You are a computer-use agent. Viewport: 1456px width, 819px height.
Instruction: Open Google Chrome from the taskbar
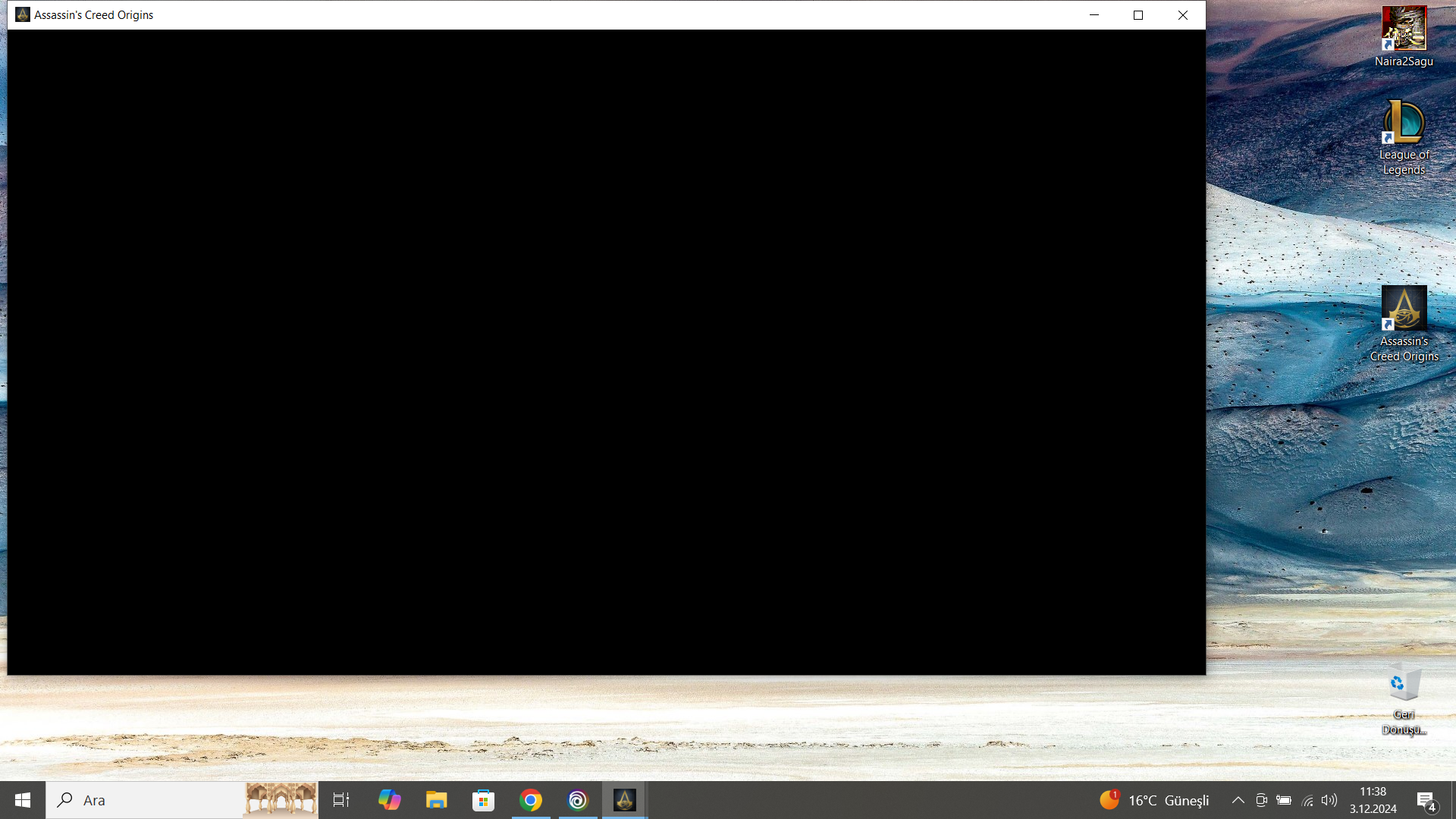(531, 800)
